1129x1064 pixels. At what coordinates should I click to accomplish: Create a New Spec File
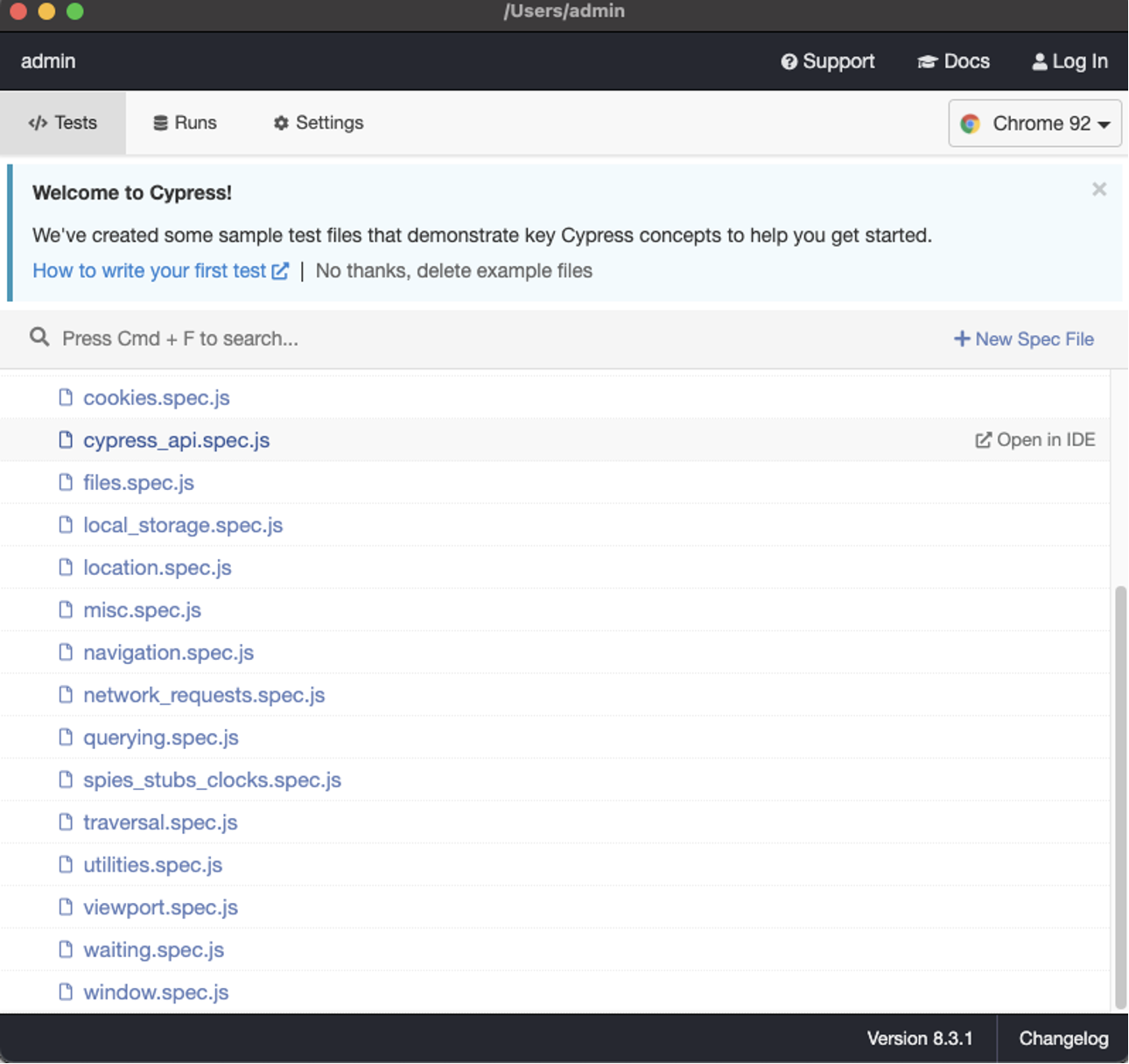(x=1023, y=339)
